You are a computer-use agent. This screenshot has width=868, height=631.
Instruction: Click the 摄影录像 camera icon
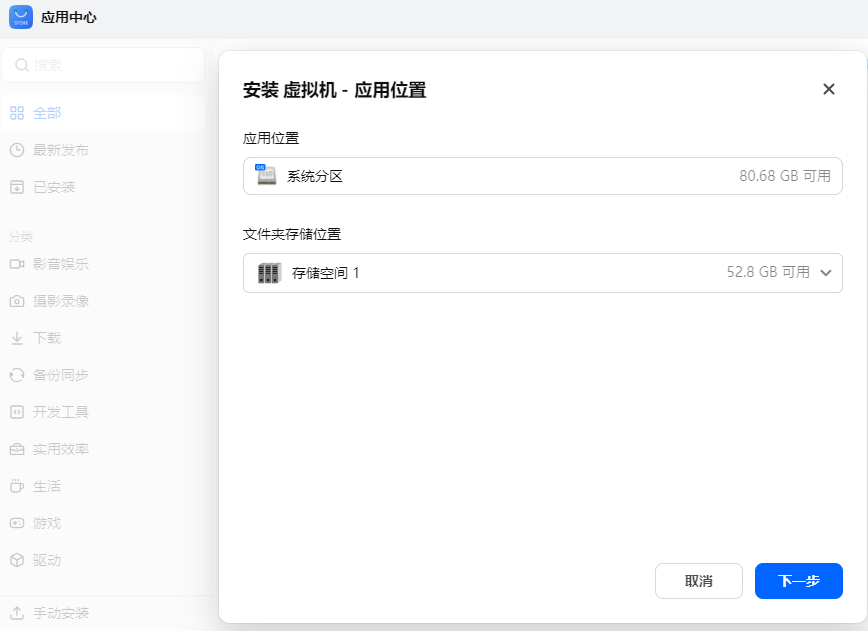point(17,301)
